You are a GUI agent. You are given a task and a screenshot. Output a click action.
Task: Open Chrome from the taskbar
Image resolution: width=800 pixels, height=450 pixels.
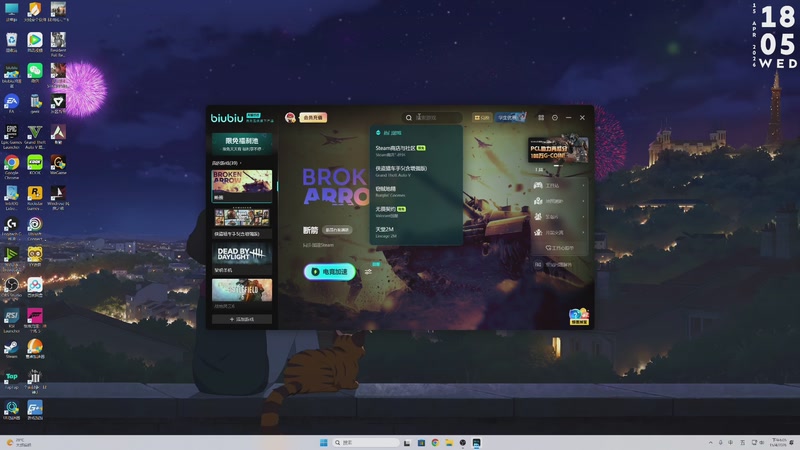pos(435,443)
